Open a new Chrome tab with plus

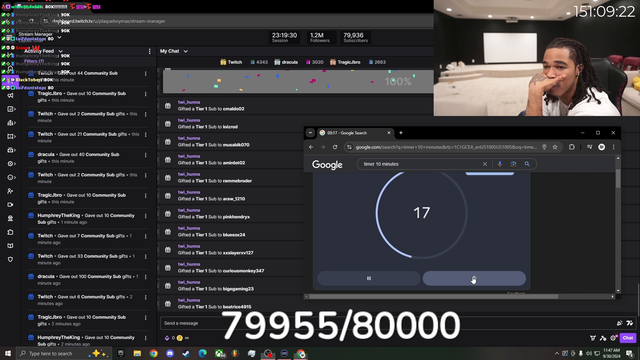(401, 133)
